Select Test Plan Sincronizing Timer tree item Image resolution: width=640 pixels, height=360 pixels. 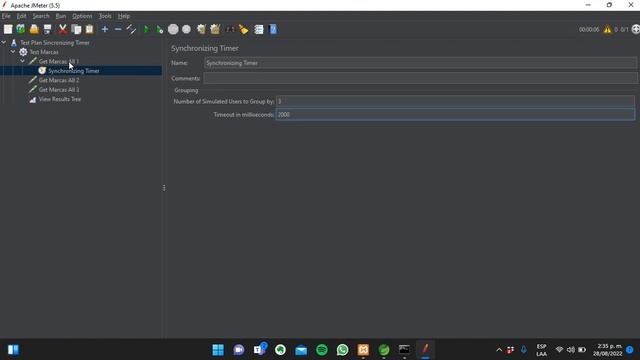pos(55,42)
